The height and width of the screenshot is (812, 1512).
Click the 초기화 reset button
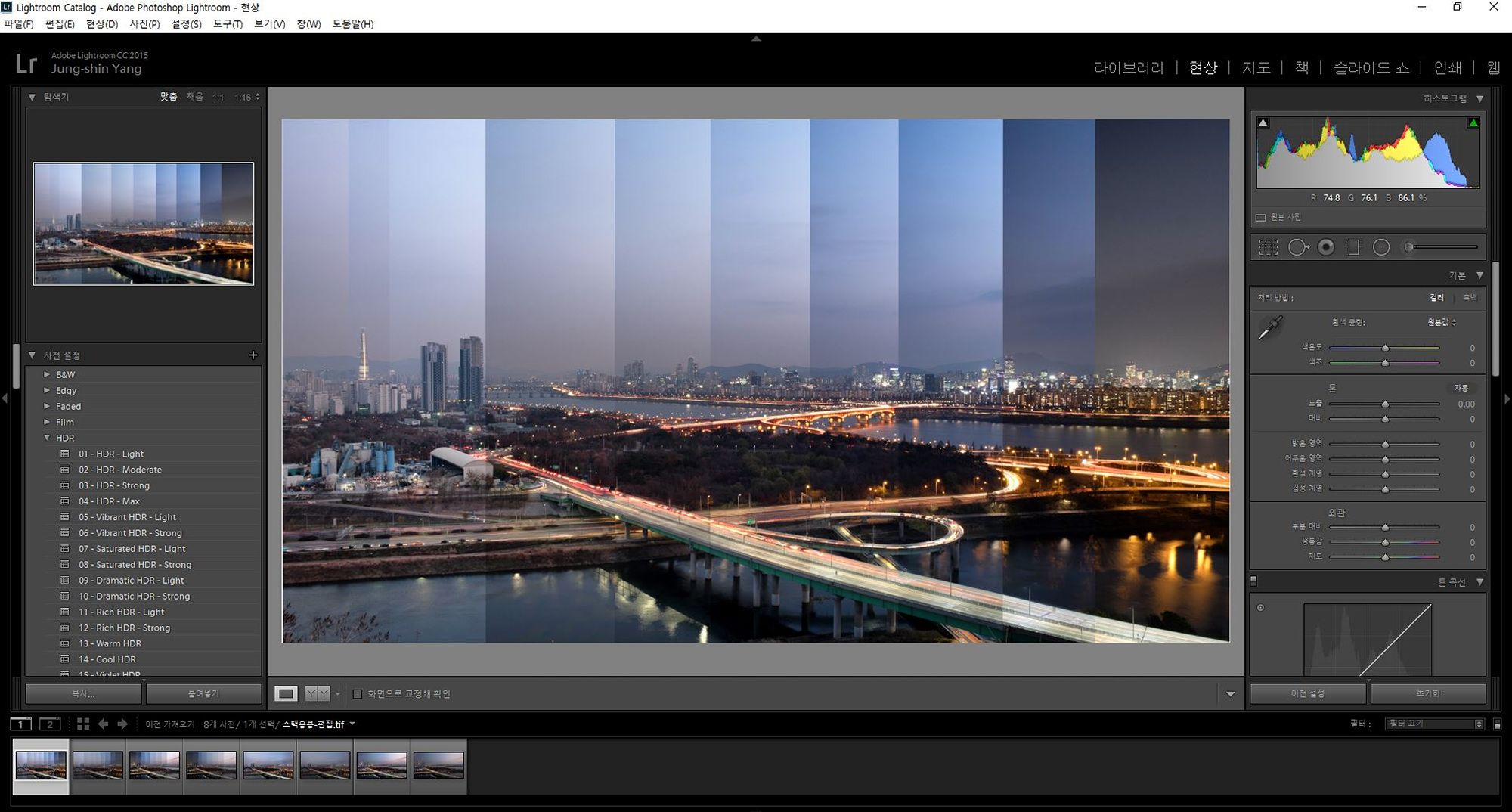click(x=1427, y=693)
